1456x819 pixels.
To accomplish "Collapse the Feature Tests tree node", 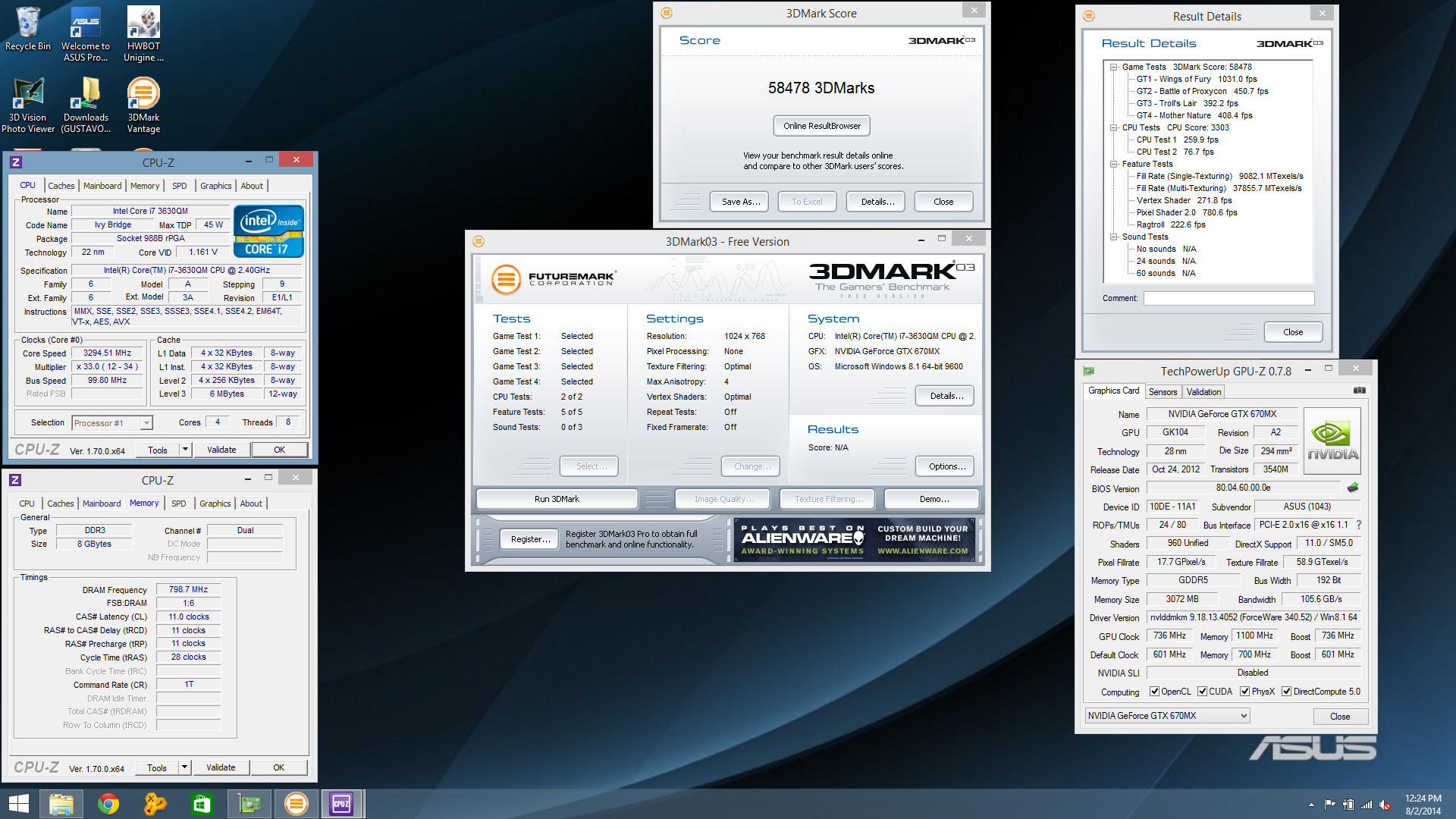I will coord(1114,164).
